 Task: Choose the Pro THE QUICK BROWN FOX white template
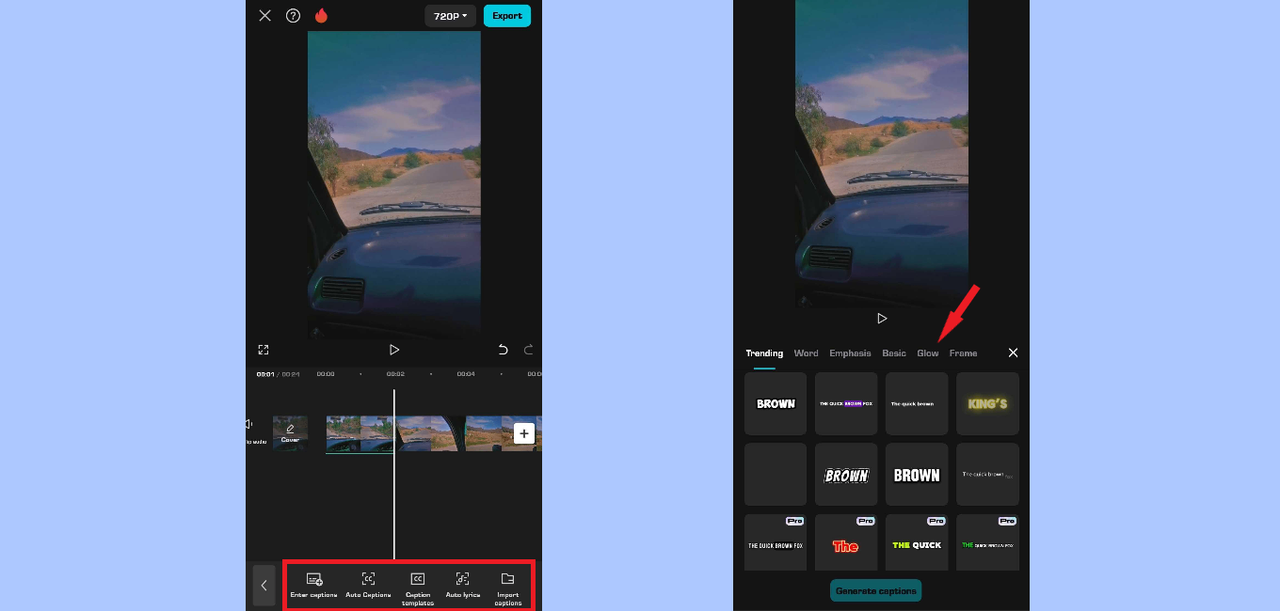[776, 543]
